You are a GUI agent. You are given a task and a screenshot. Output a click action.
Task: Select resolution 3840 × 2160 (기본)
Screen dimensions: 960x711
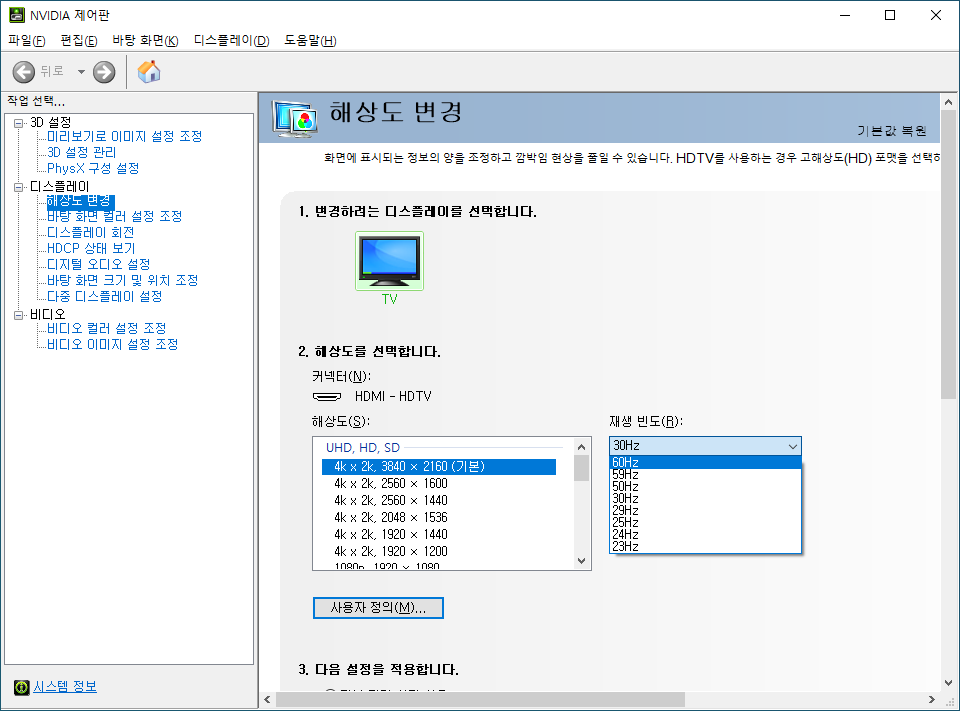439,467
